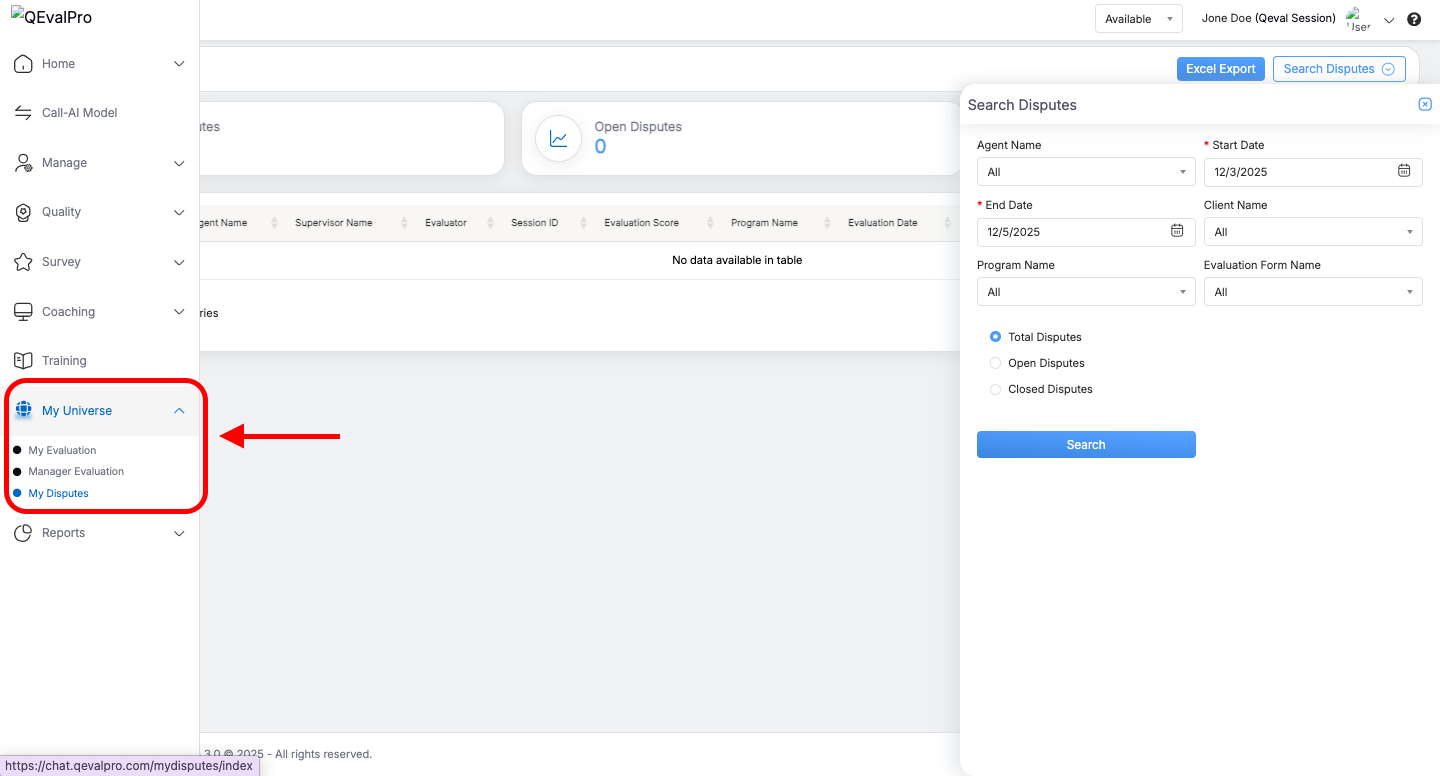Sort table by Evaluation Score column
Viewport: 1440px width, 776px height.
click(642, 223)
